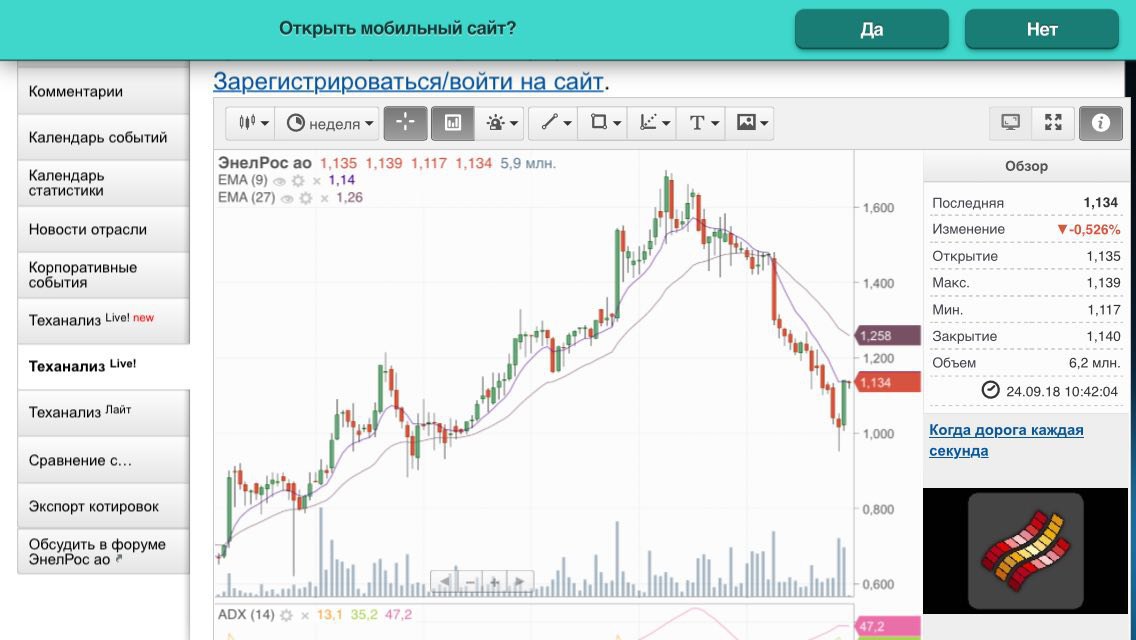Click the 47,2 ADX value label
Screen dimensions: 1136x640
click(888, 626)
